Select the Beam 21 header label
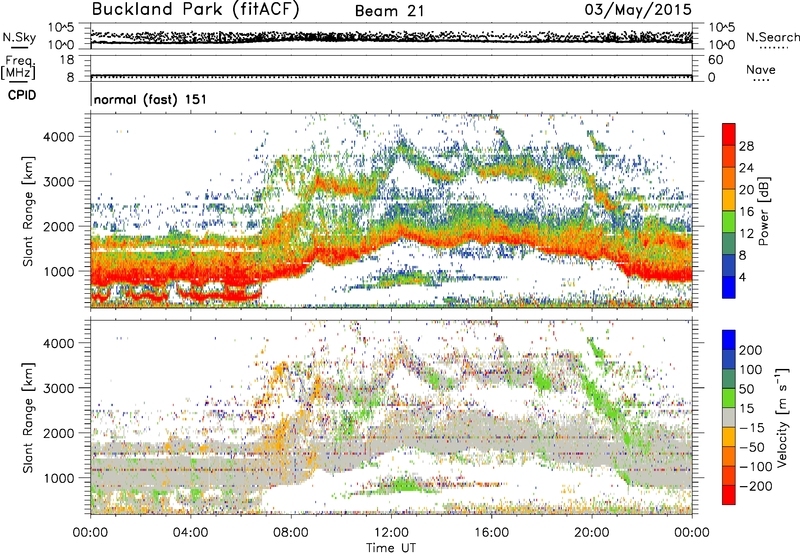The image size is (800, 554). 389,11
